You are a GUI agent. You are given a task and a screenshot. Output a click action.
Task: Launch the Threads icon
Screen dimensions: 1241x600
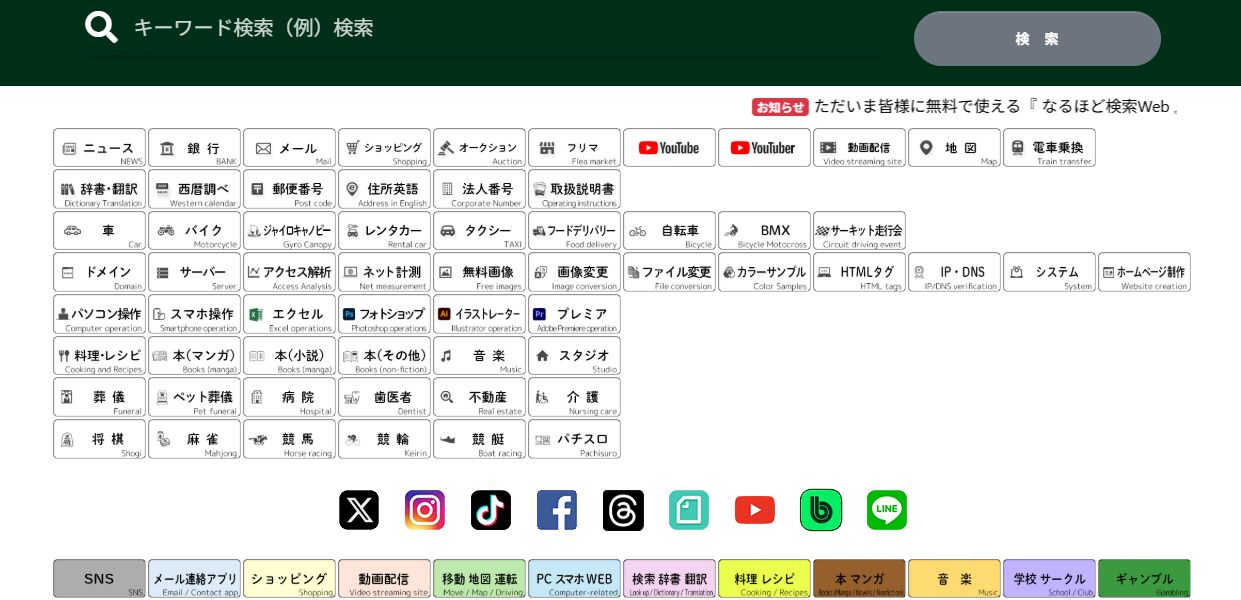(623, 510)
